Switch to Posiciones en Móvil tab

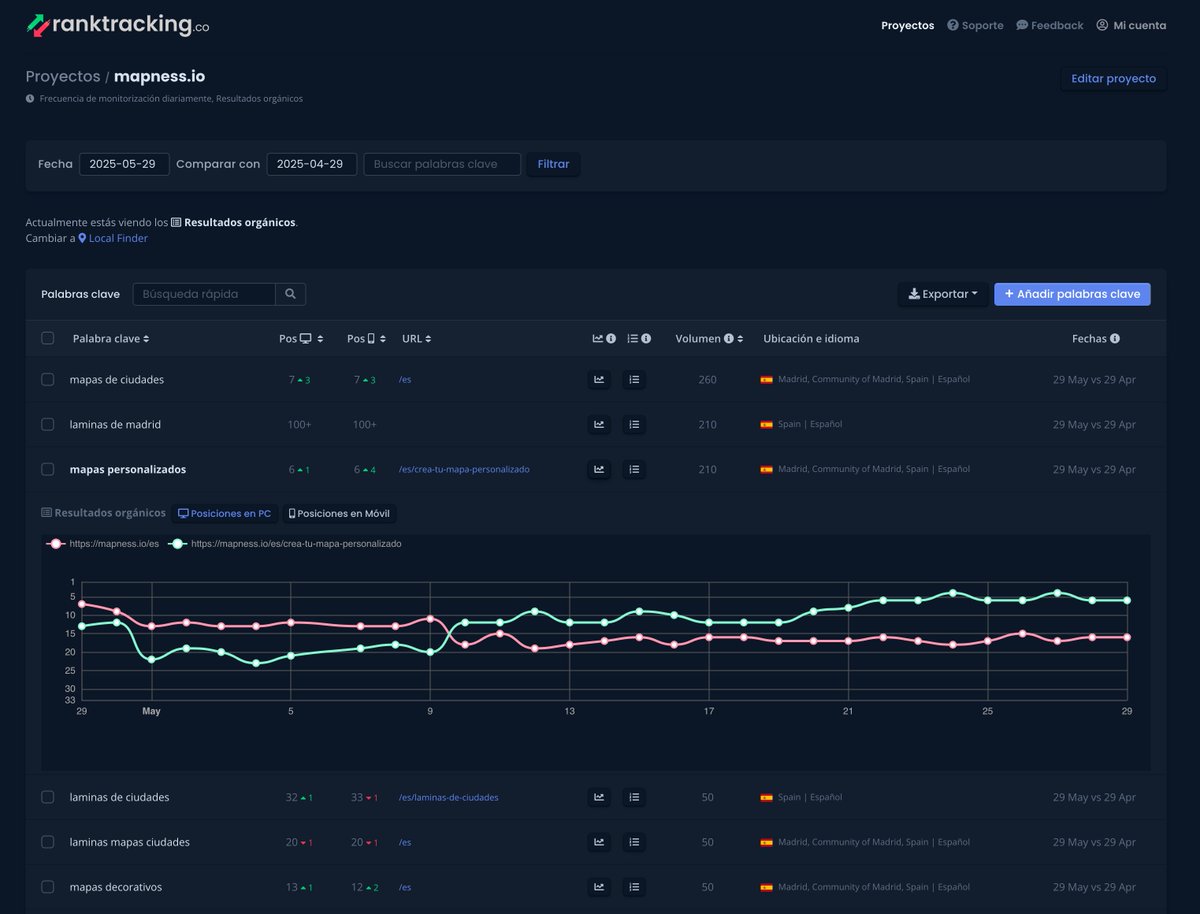click(x=340, y=513)
